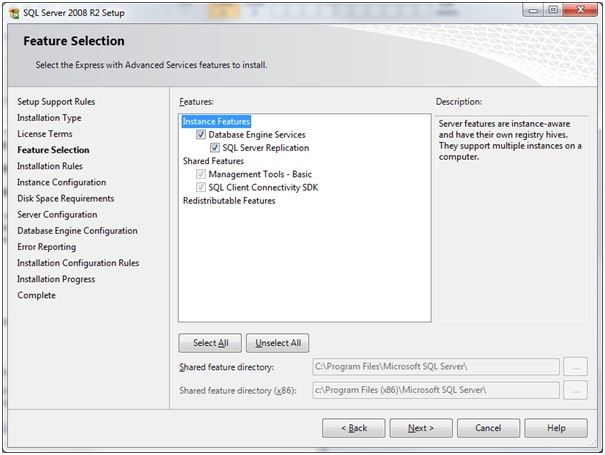Image resolution: width=605 pixels, height=455 pixels.
Task: Click the Select All button
Action: click(x=210, y=343)
